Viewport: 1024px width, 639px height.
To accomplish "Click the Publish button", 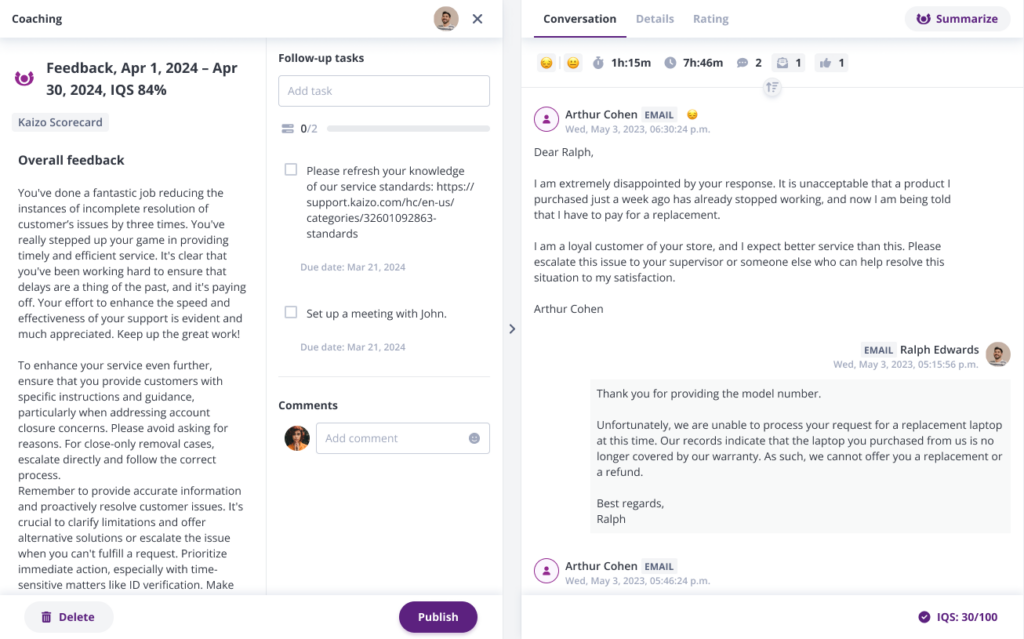I will 438,617.
